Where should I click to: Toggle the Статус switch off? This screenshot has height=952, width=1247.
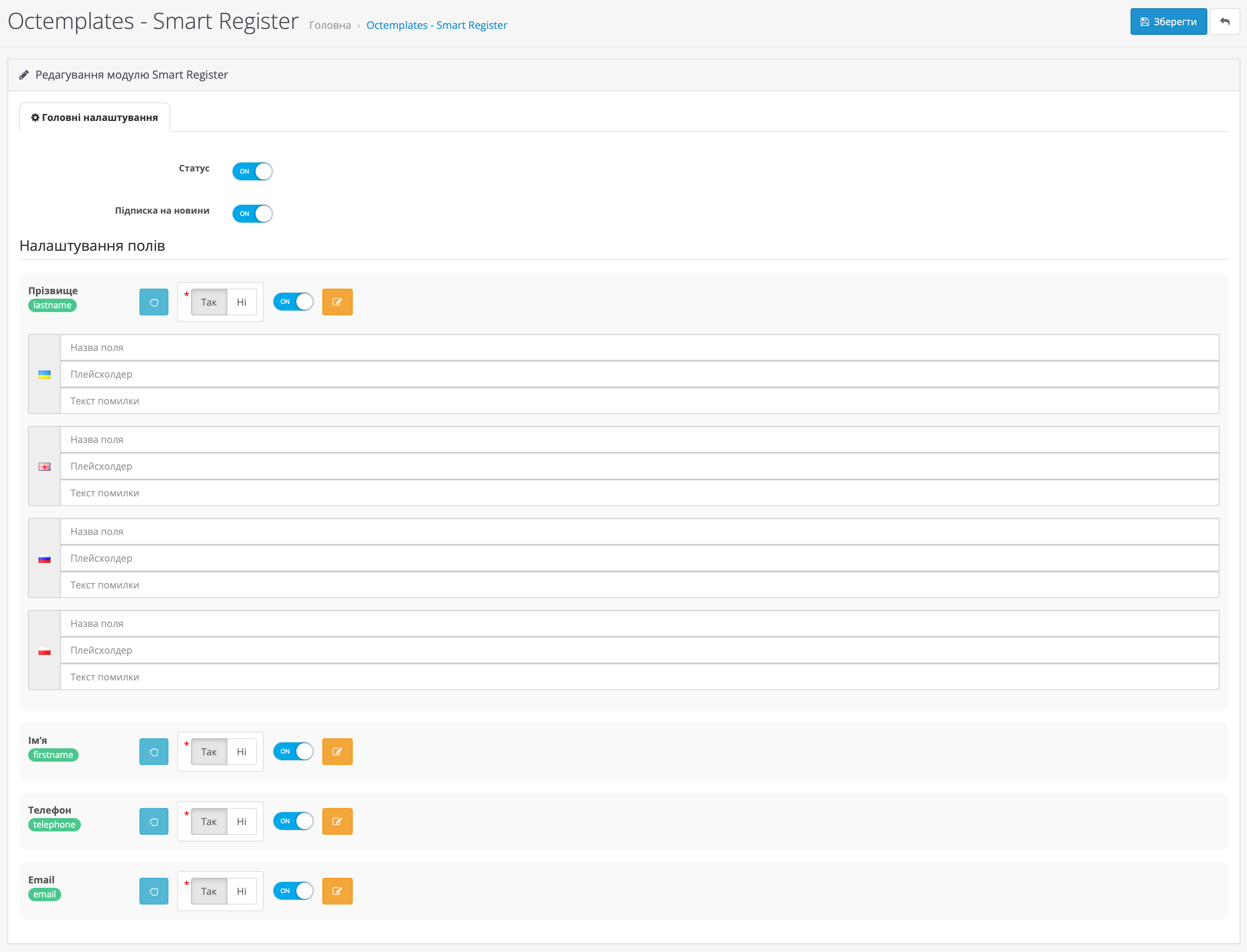tap(252, 171)
